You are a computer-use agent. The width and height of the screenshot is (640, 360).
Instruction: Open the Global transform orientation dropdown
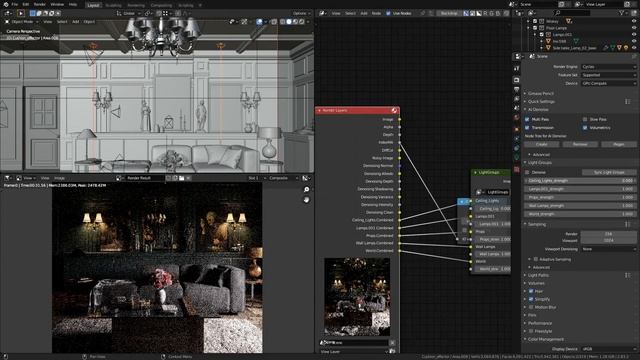[127, 13]
